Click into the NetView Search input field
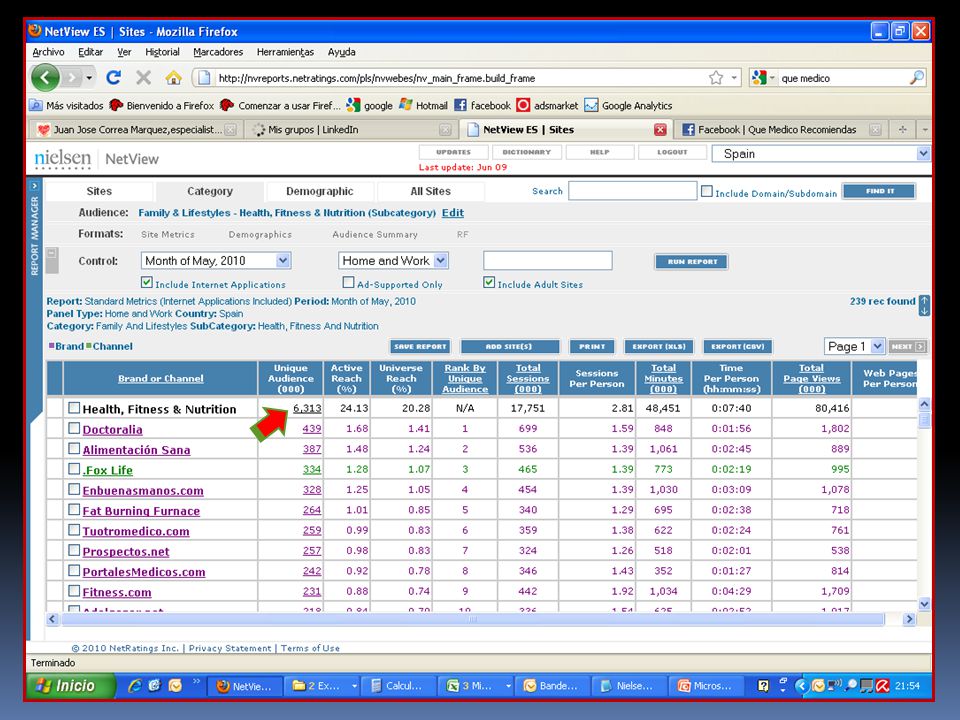960x720 pixels. [x=632, y=190]
